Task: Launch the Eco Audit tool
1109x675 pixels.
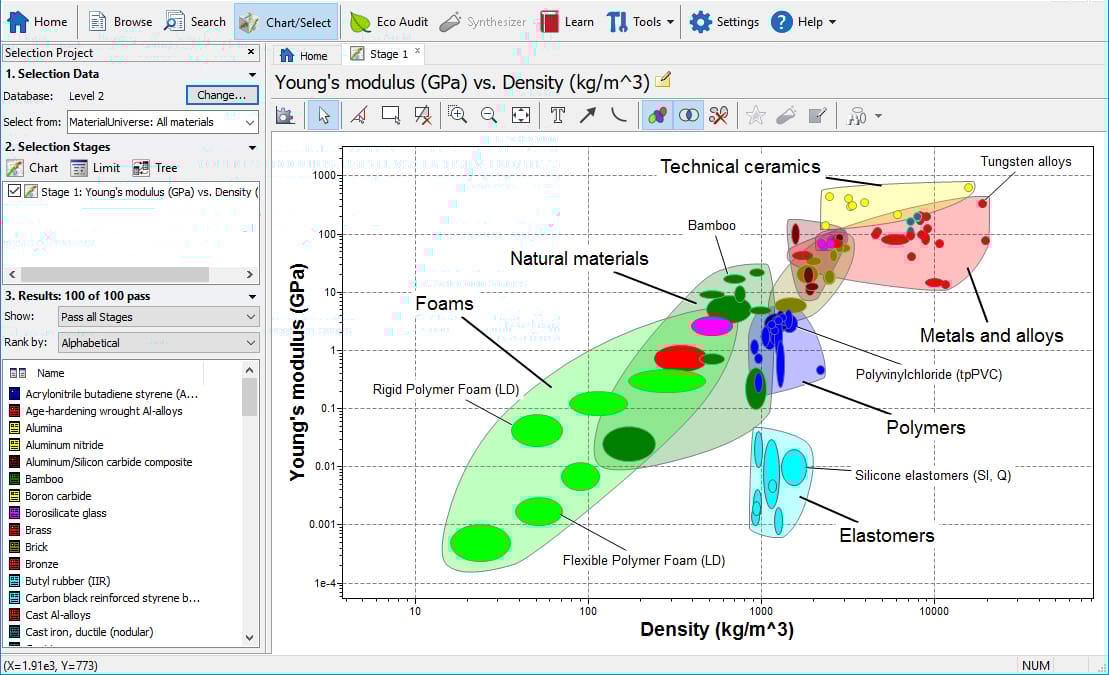Action: pos(388,22)
